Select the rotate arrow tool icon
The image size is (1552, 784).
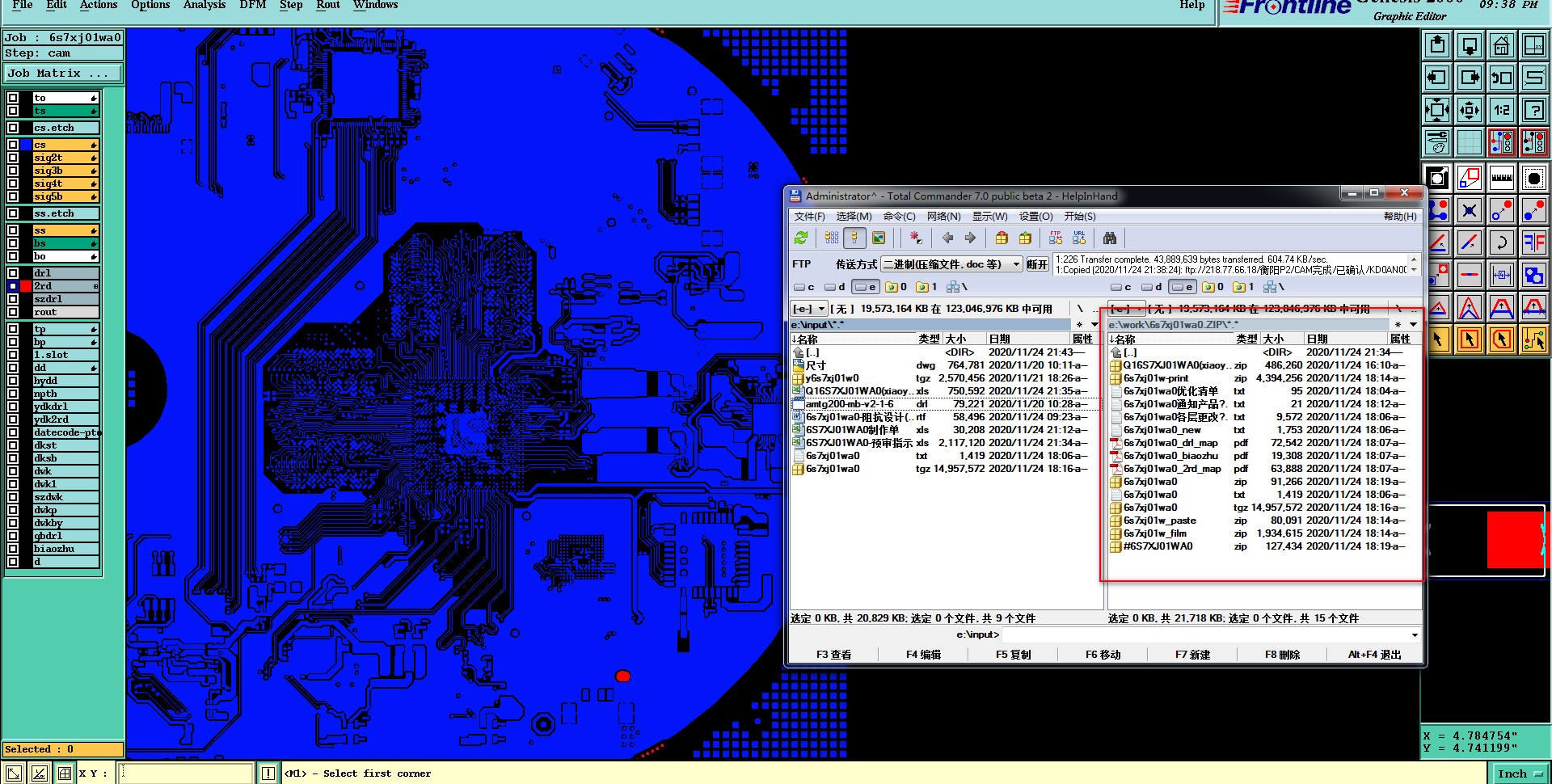click(1501, 242)
